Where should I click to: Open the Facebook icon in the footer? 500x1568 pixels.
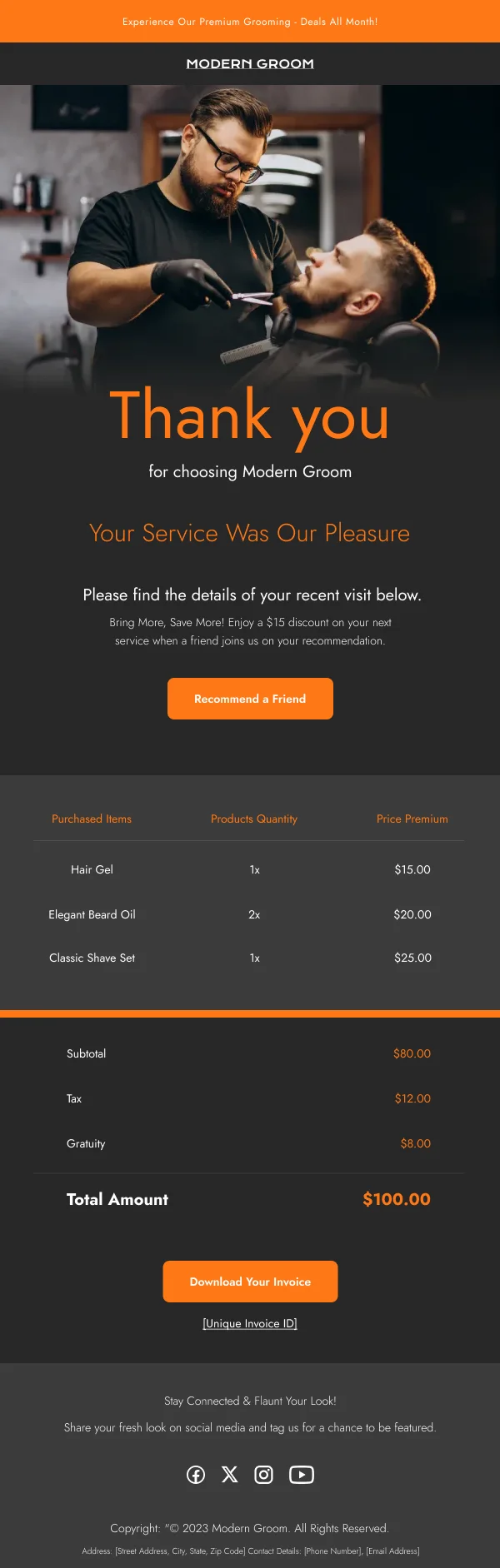click(196, 1474)
